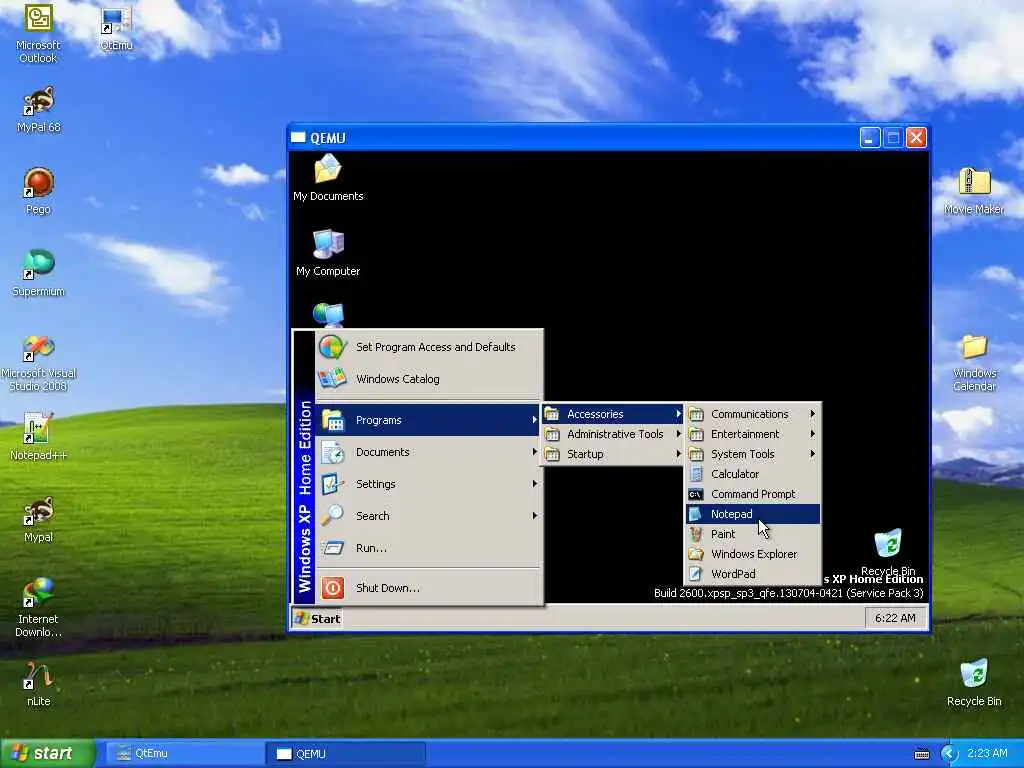Expand the Settings submenu arrow
This screenshot has width=1024, height=768.
(534, 484)
